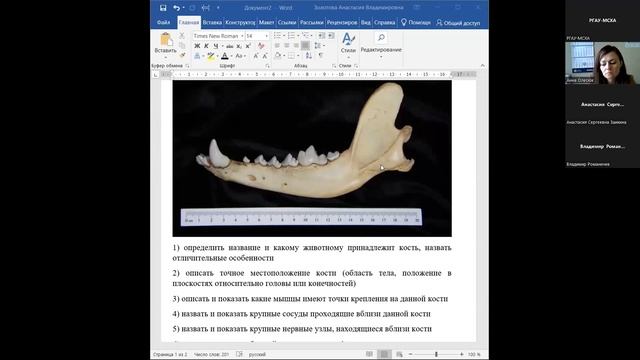640x360 pixels.
Task: Click Число слов word count in status bar
Action: pos(211,354)
